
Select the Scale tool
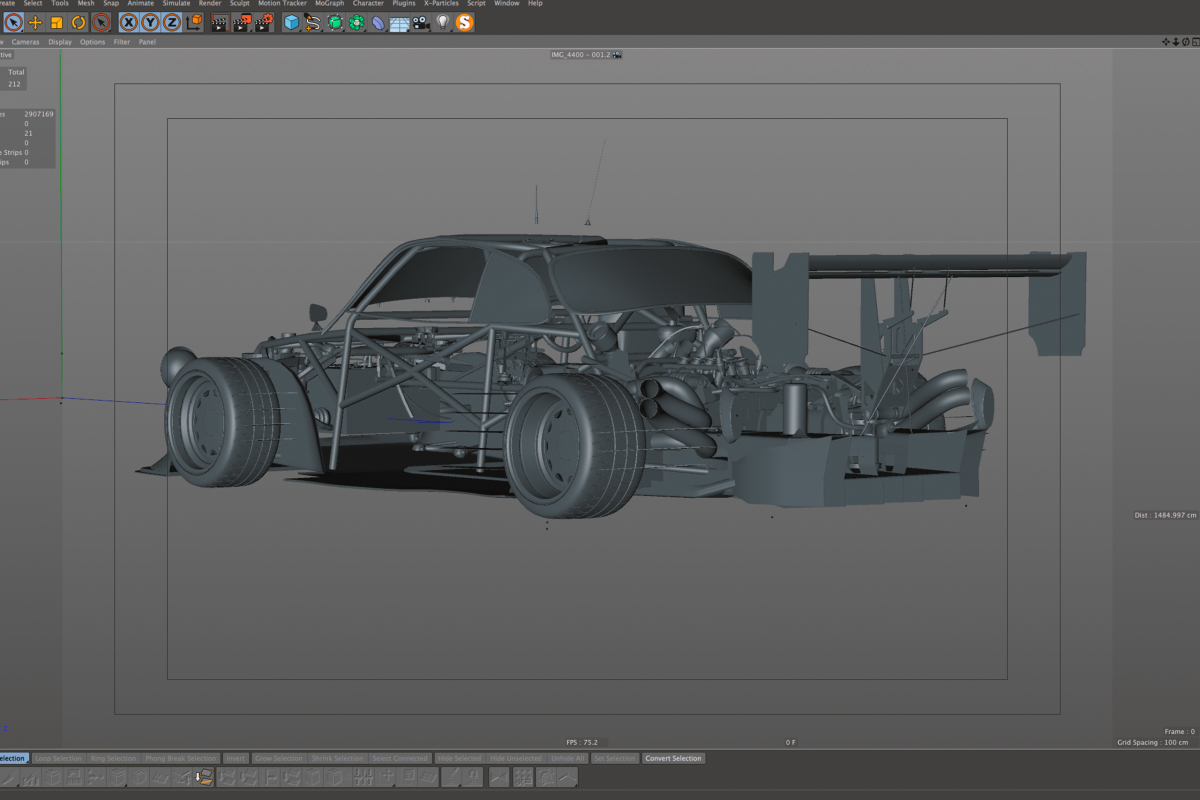click(x=56, y=22)
